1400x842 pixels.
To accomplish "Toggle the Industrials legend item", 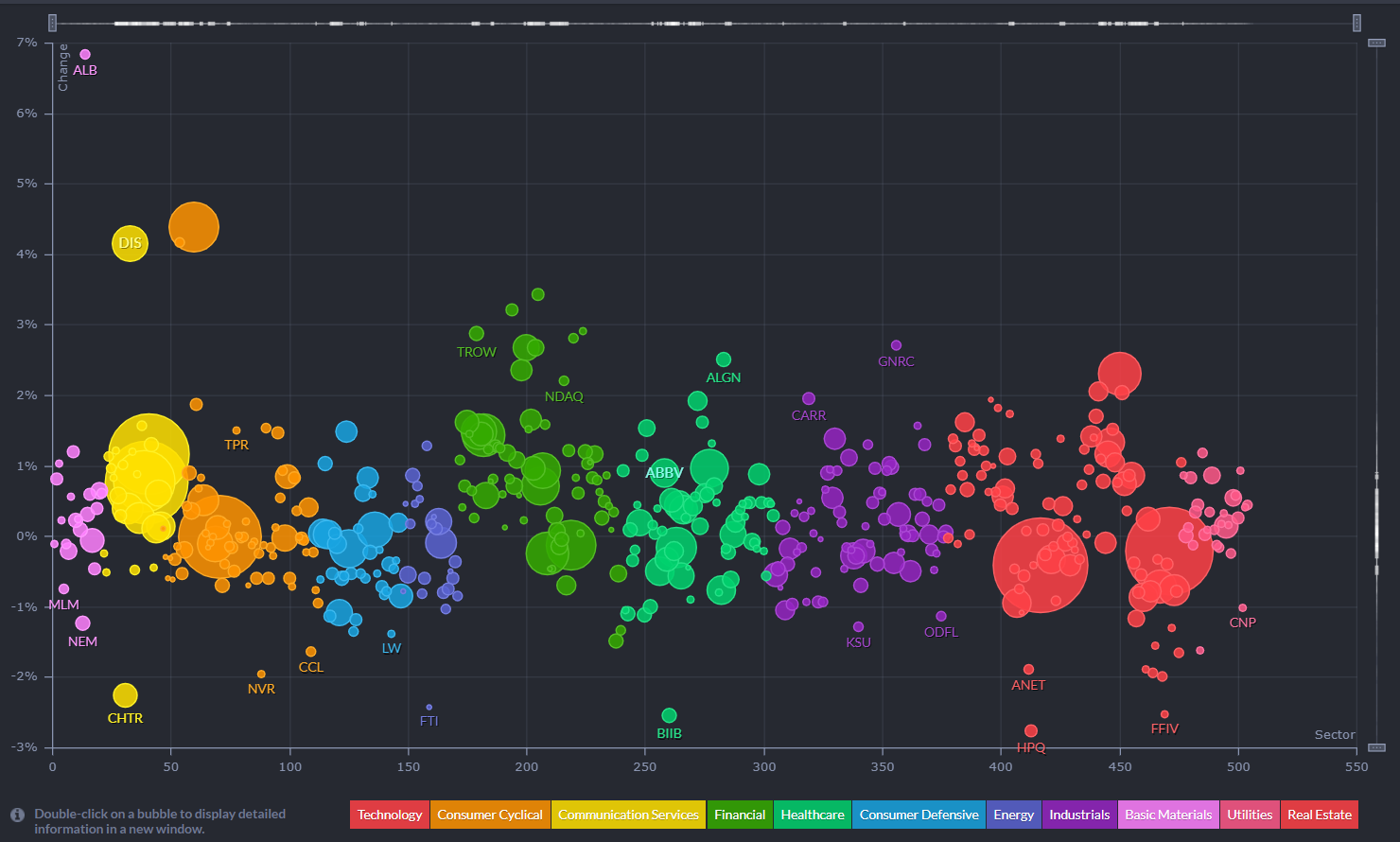I will pos(1079,815).
